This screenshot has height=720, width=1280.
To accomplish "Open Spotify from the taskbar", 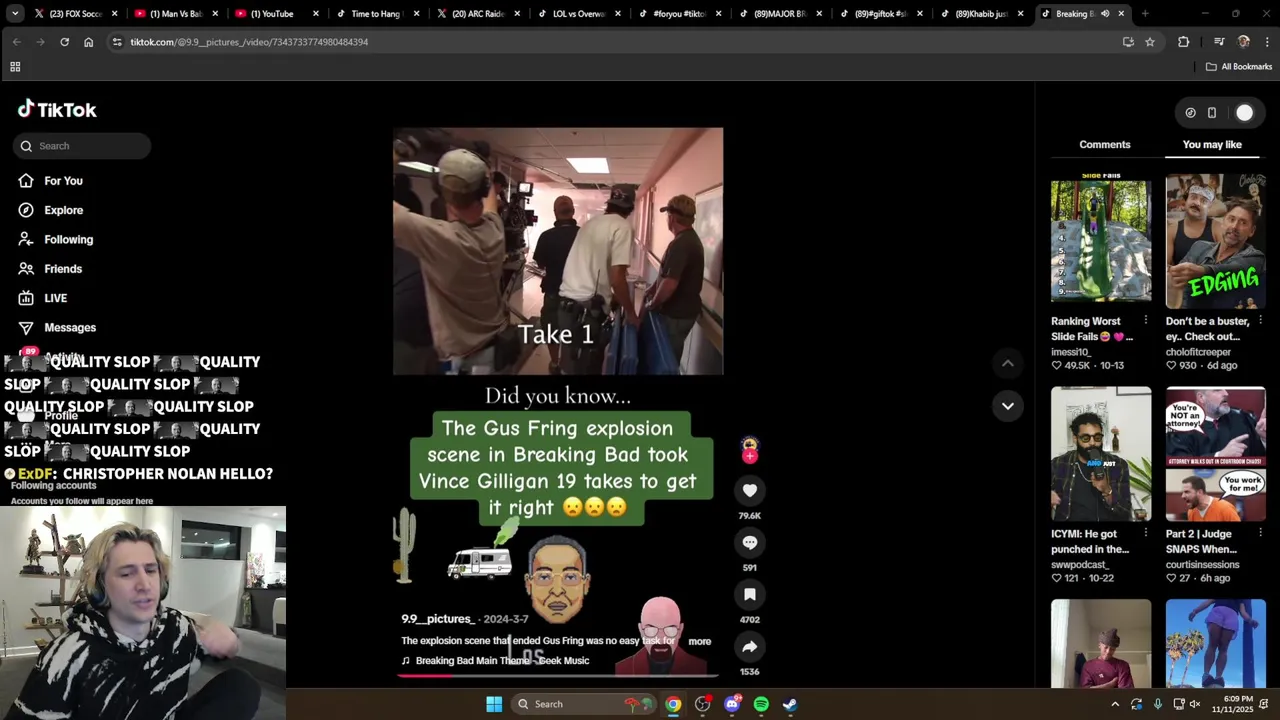I will click(761, 704).
